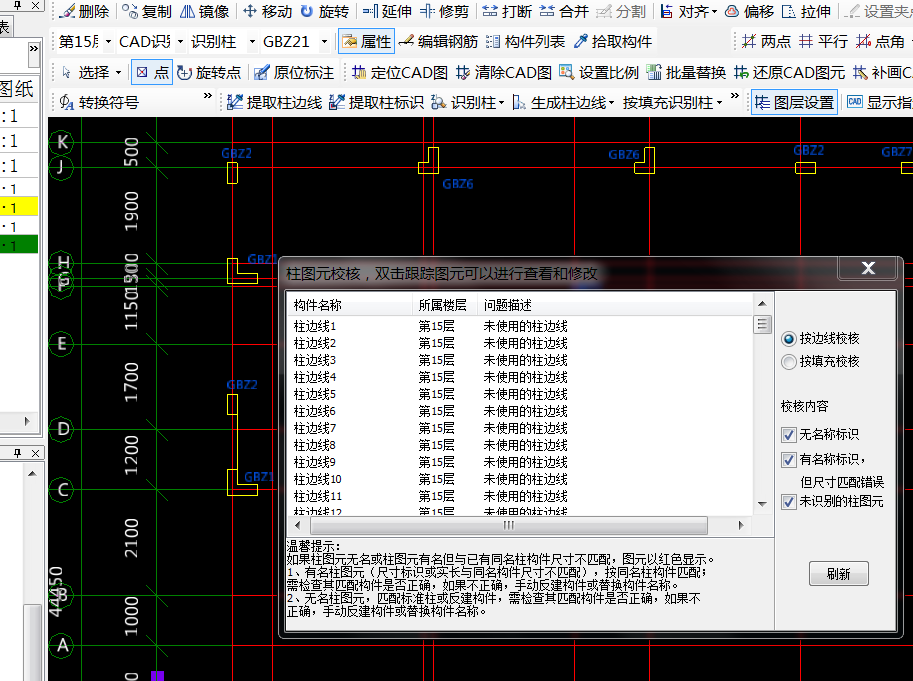Click 原位标注 in-place annotation

point(294,72)
